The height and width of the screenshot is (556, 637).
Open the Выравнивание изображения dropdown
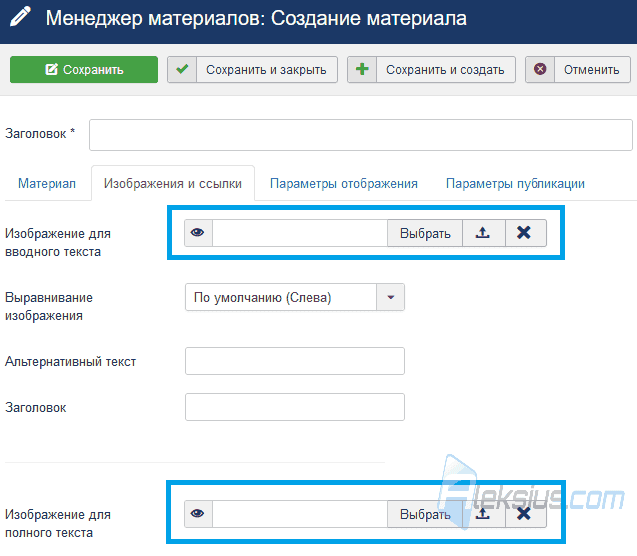295,297
